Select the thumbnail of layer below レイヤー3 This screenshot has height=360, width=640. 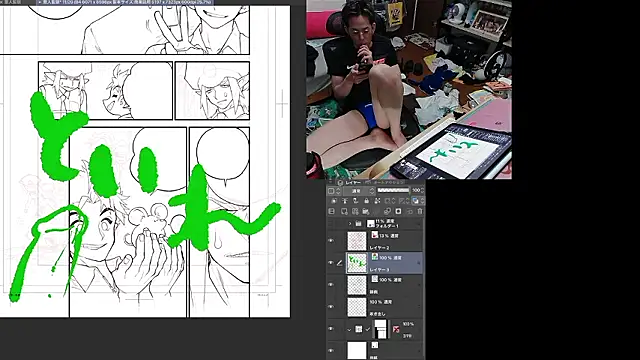(x=357, y=285)
